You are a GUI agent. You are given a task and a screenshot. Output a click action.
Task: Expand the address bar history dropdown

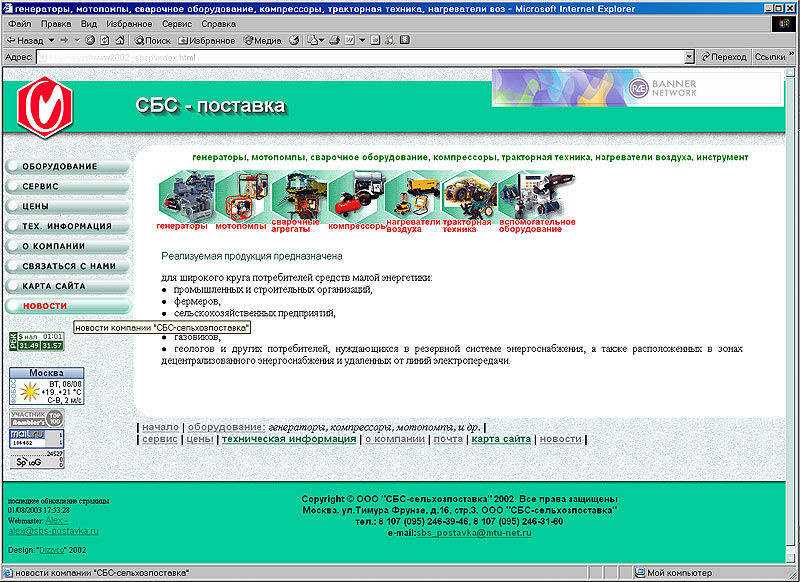(x=689, y=58)
